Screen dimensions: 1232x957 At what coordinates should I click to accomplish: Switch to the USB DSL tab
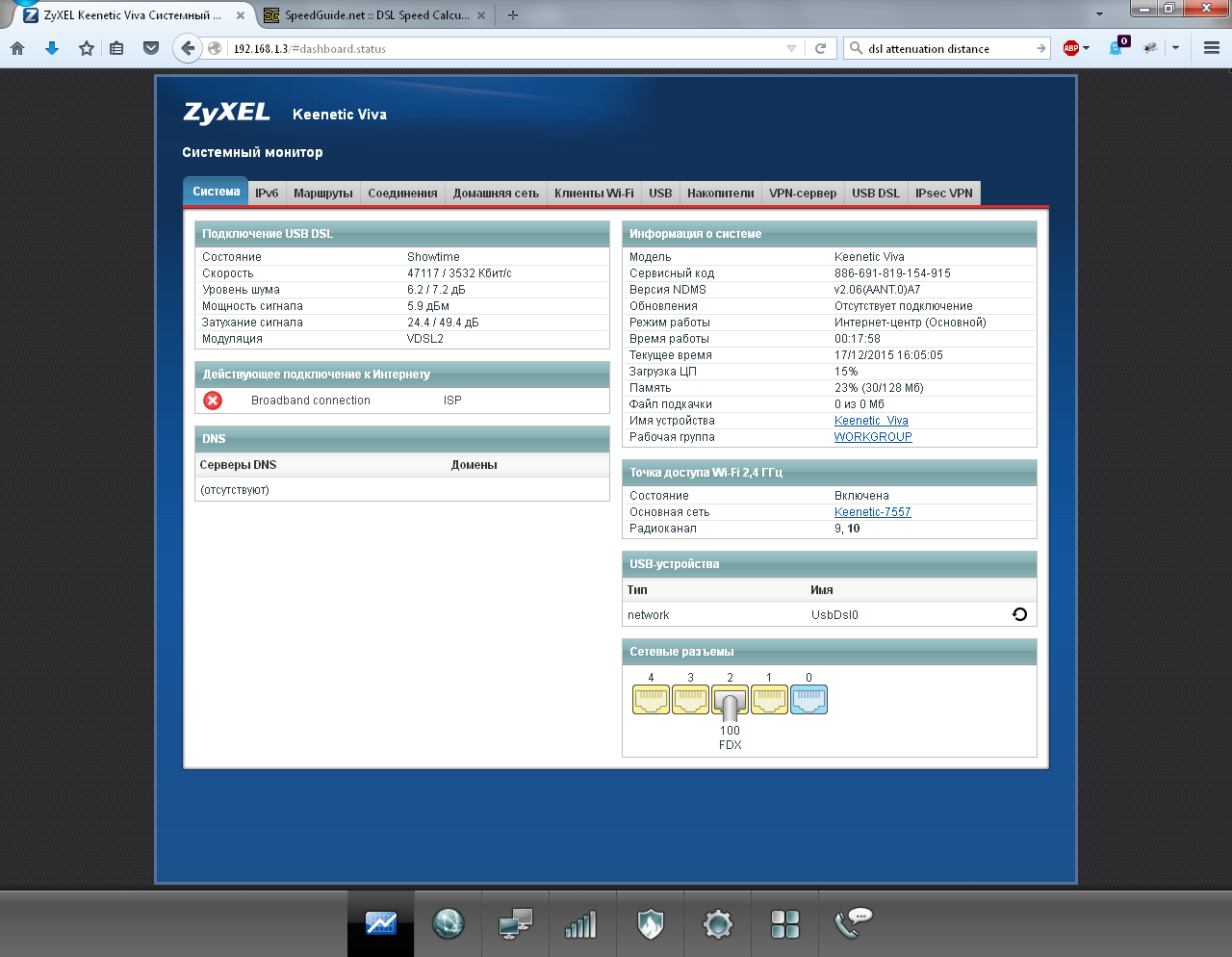tap(876, 194)
